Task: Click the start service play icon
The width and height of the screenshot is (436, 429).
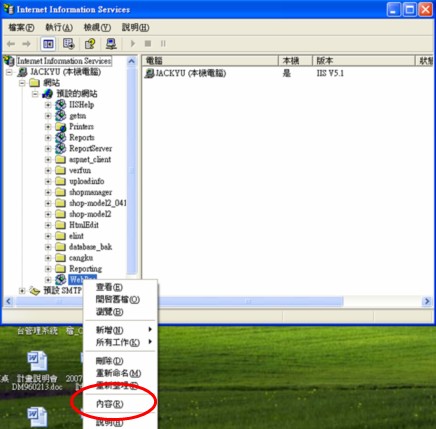Action: pos(133,44)
